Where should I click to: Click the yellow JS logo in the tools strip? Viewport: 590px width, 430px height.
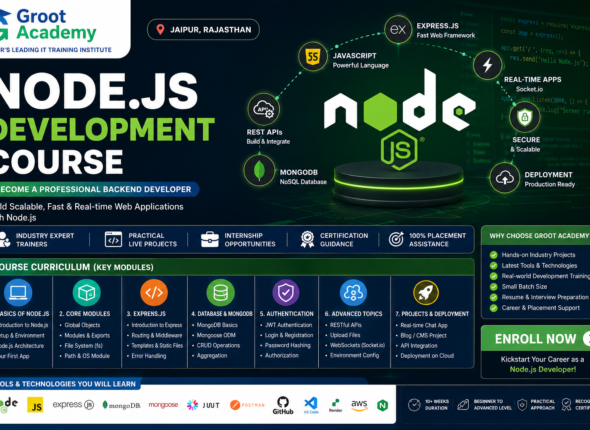click(x=35, y=405)
